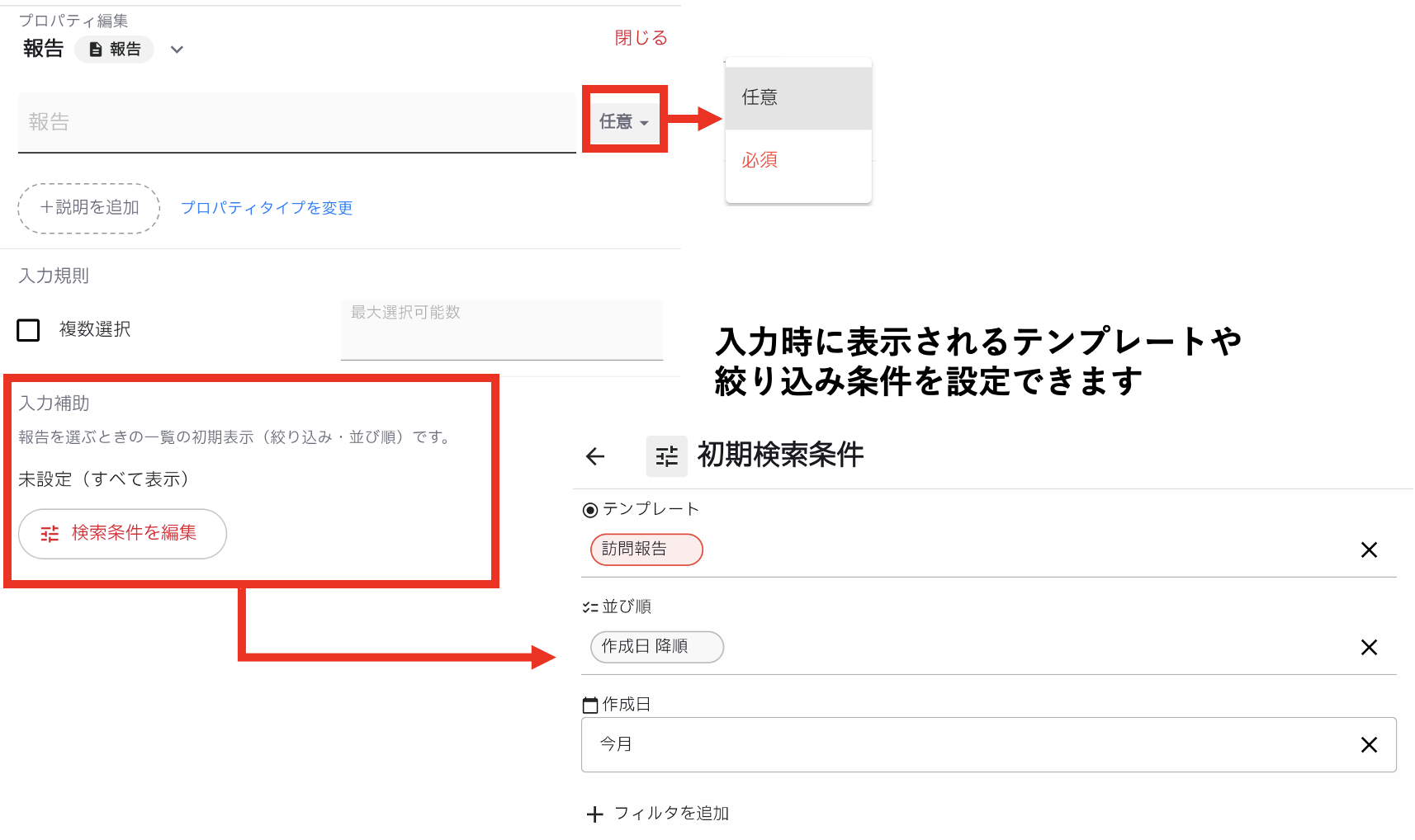The width and height of the screenshot is (1415, 840).
Task: Click フィルタを追加 to add a filter
Action: click(x=672, y=814)
